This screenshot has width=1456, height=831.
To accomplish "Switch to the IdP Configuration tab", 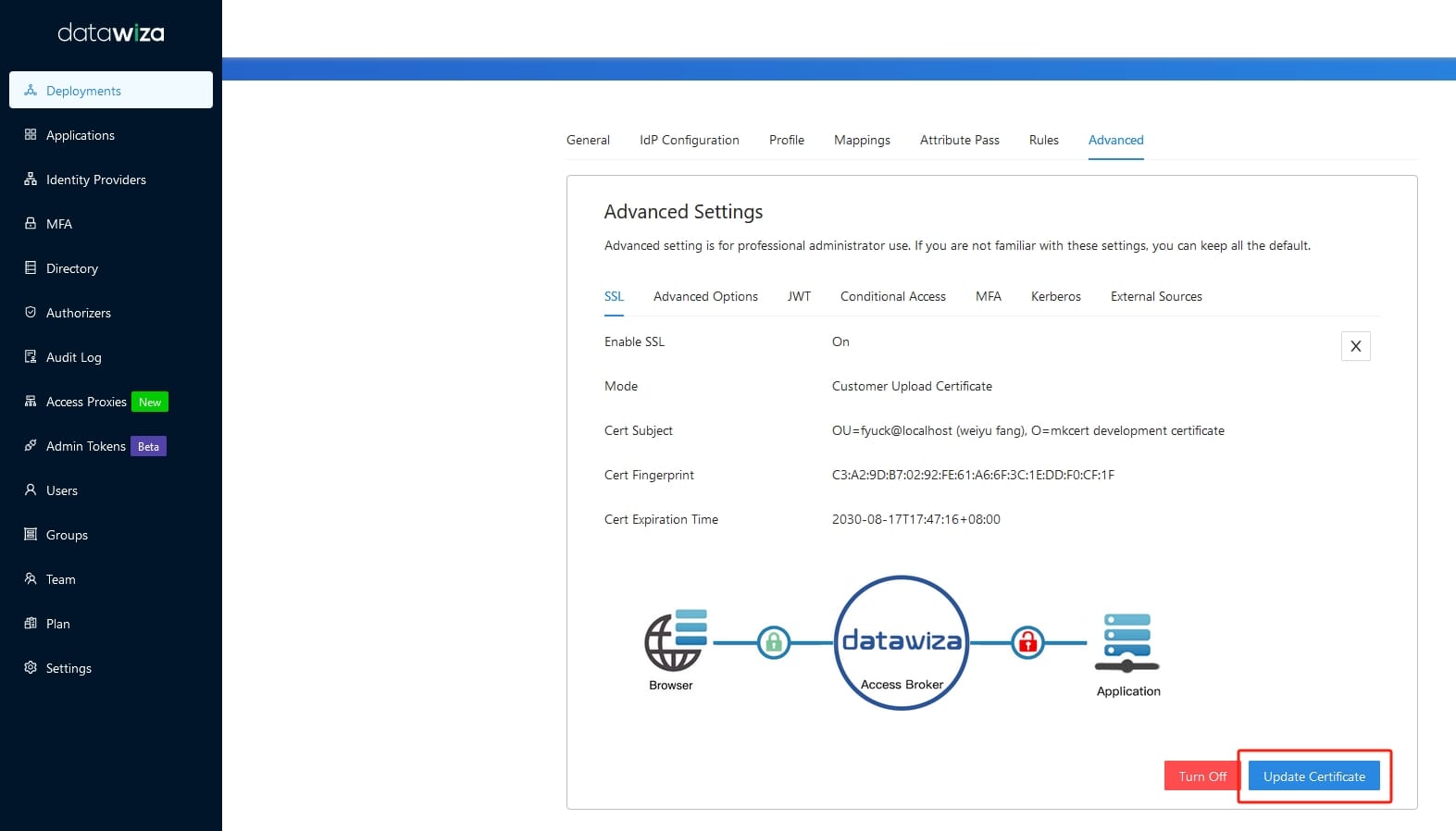I will point(690,140).
